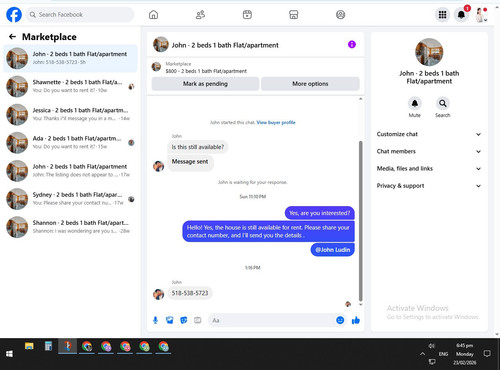Click the 'Is this still available?' message
Screen dimensions: 500x370
click(198, 147)
